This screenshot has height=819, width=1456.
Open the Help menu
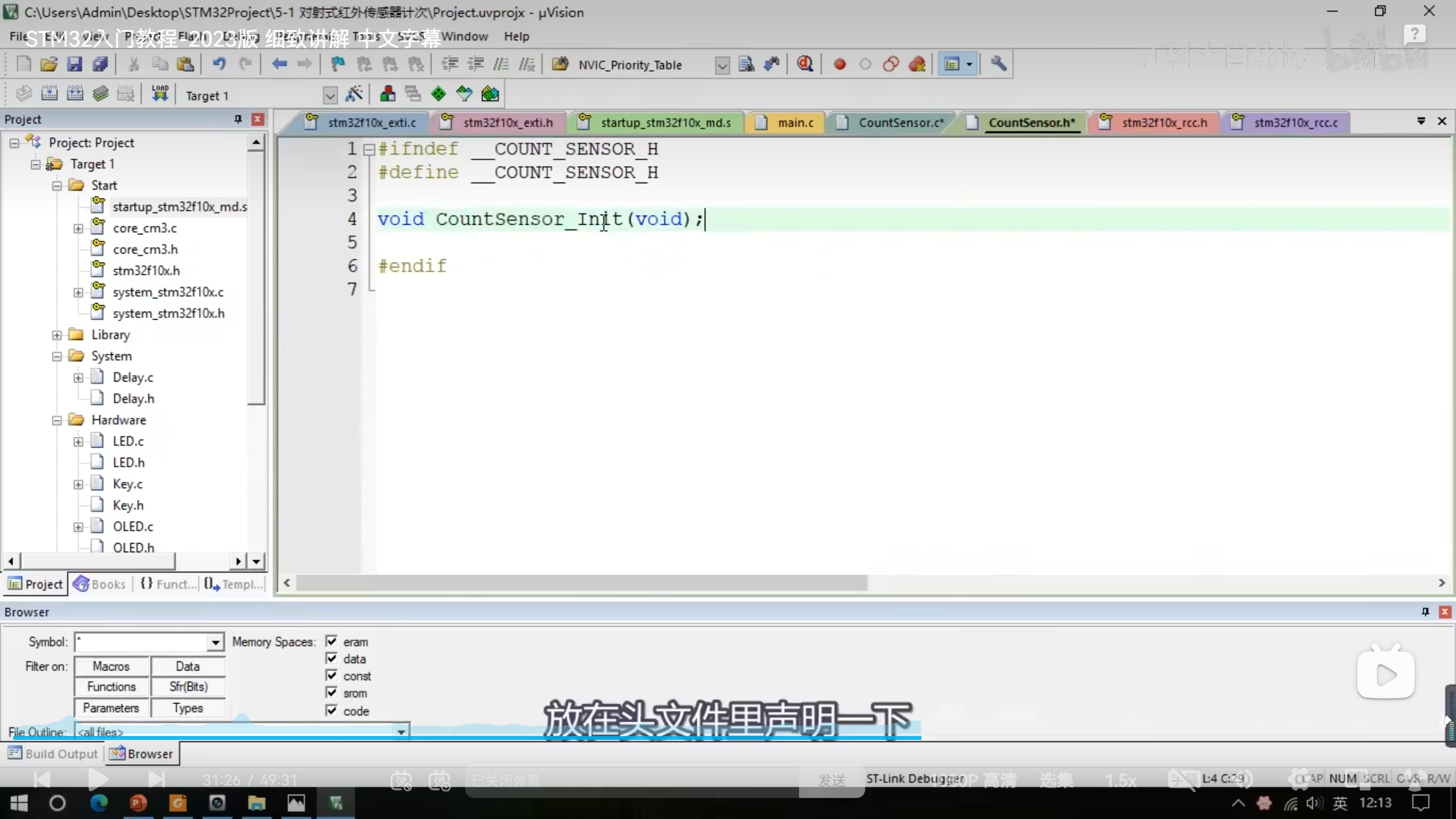(x=516, y=36)
